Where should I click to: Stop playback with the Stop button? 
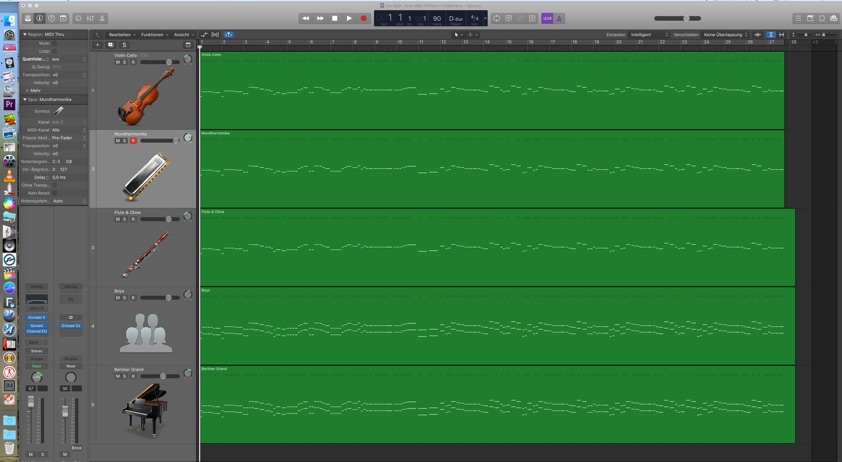point(335,18)
